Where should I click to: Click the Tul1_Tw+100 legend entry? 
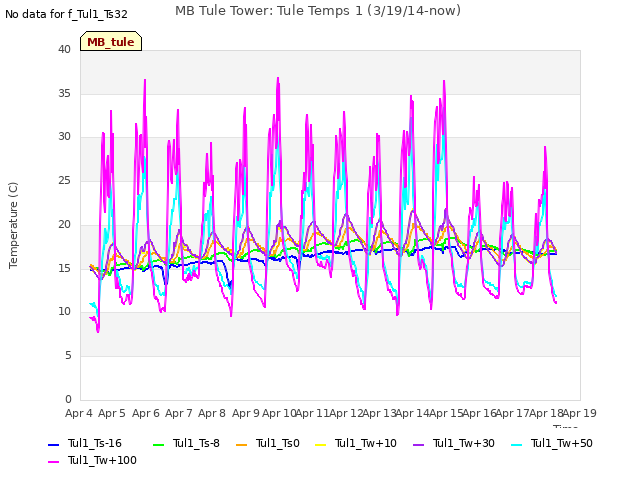[92, 460]
